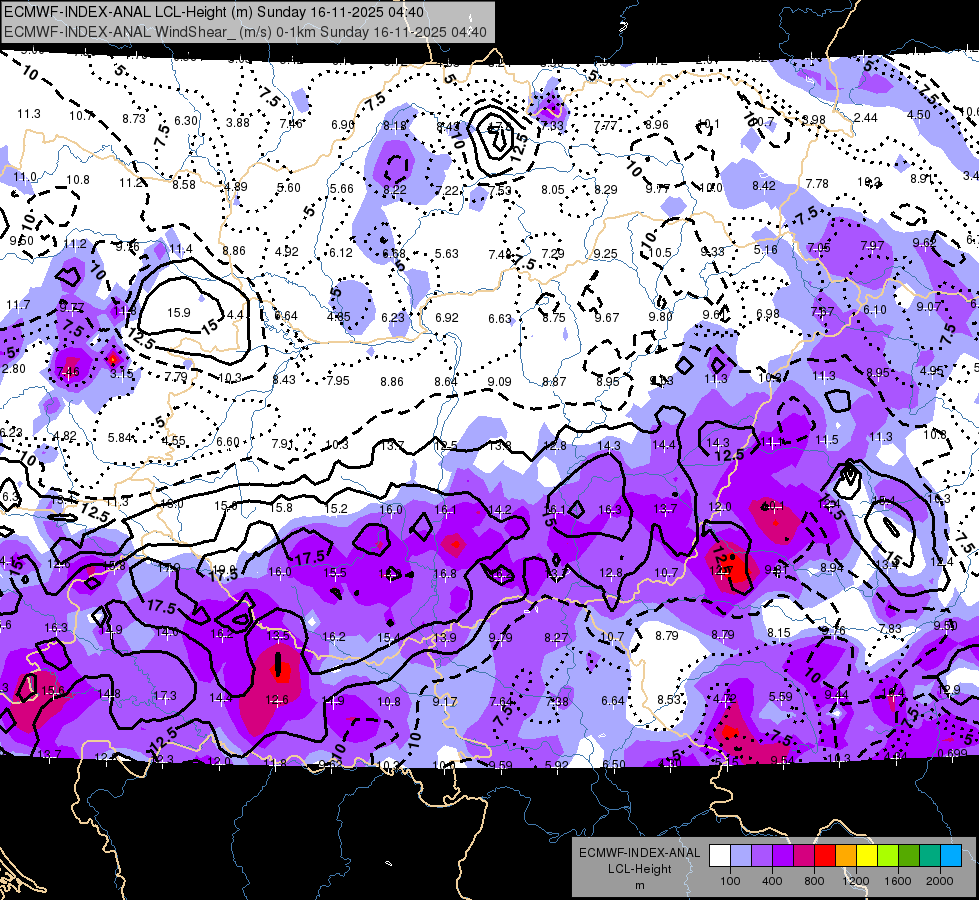Click the grid value '4.92'
This screenshot has height=900, width=979.
pos(287,252)
